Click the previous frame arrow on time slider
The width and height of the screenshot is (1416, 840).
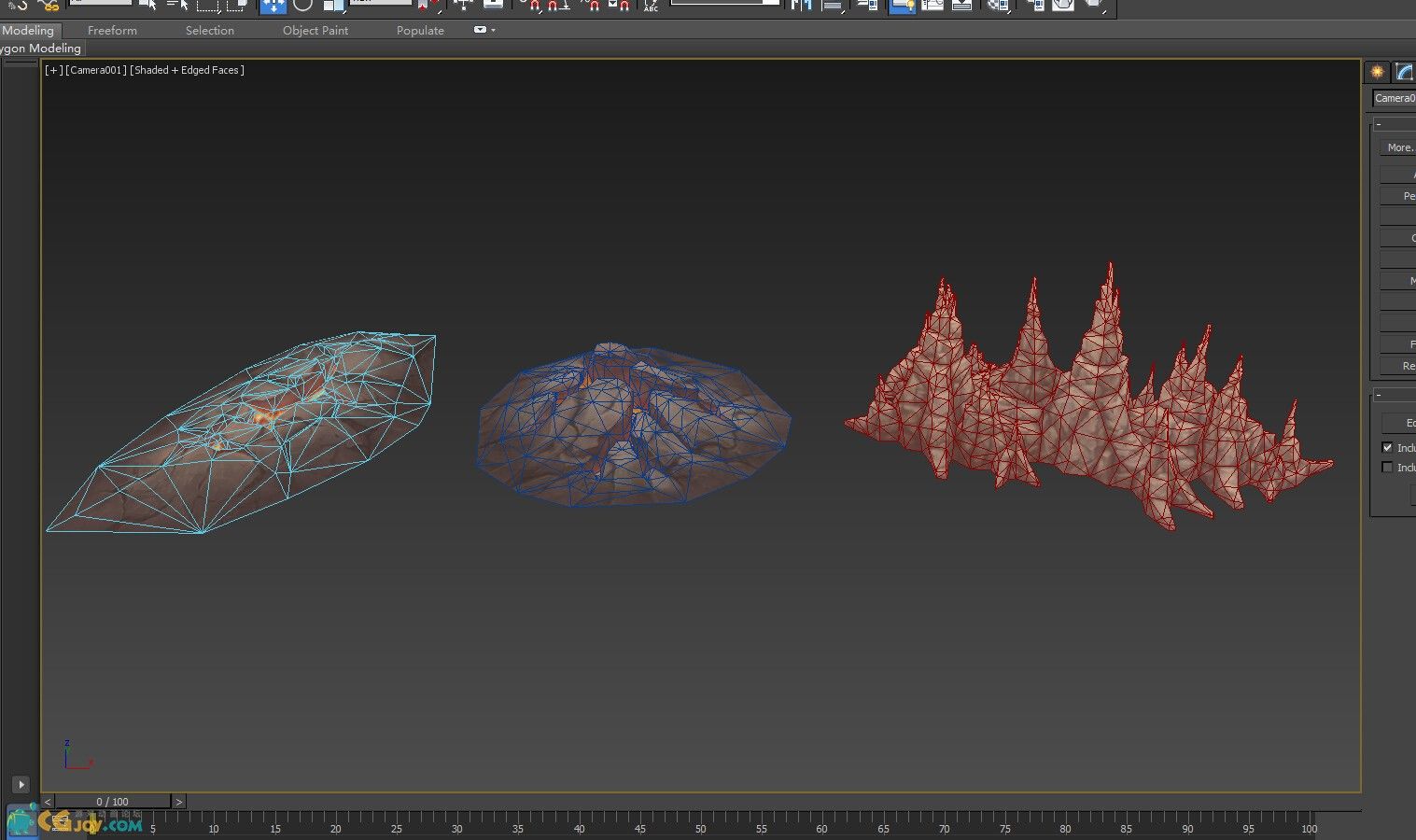pyautogui.click(x=48, y=802)
